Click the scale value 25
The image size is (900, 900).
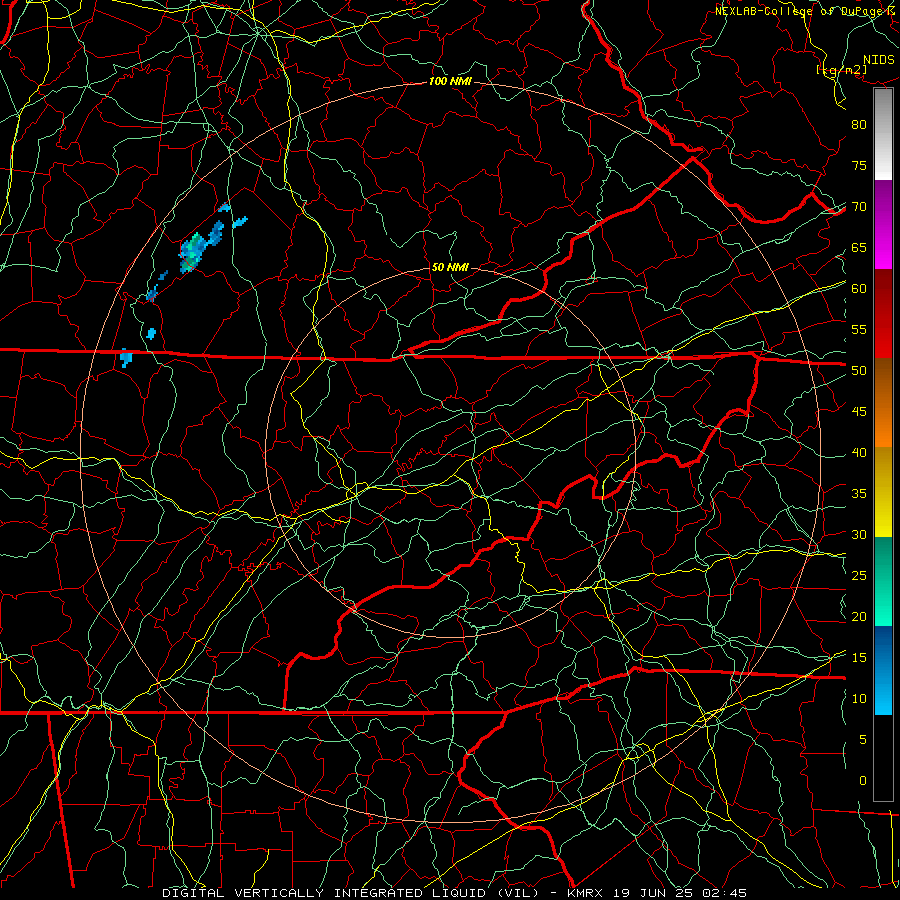pos(859,576)
